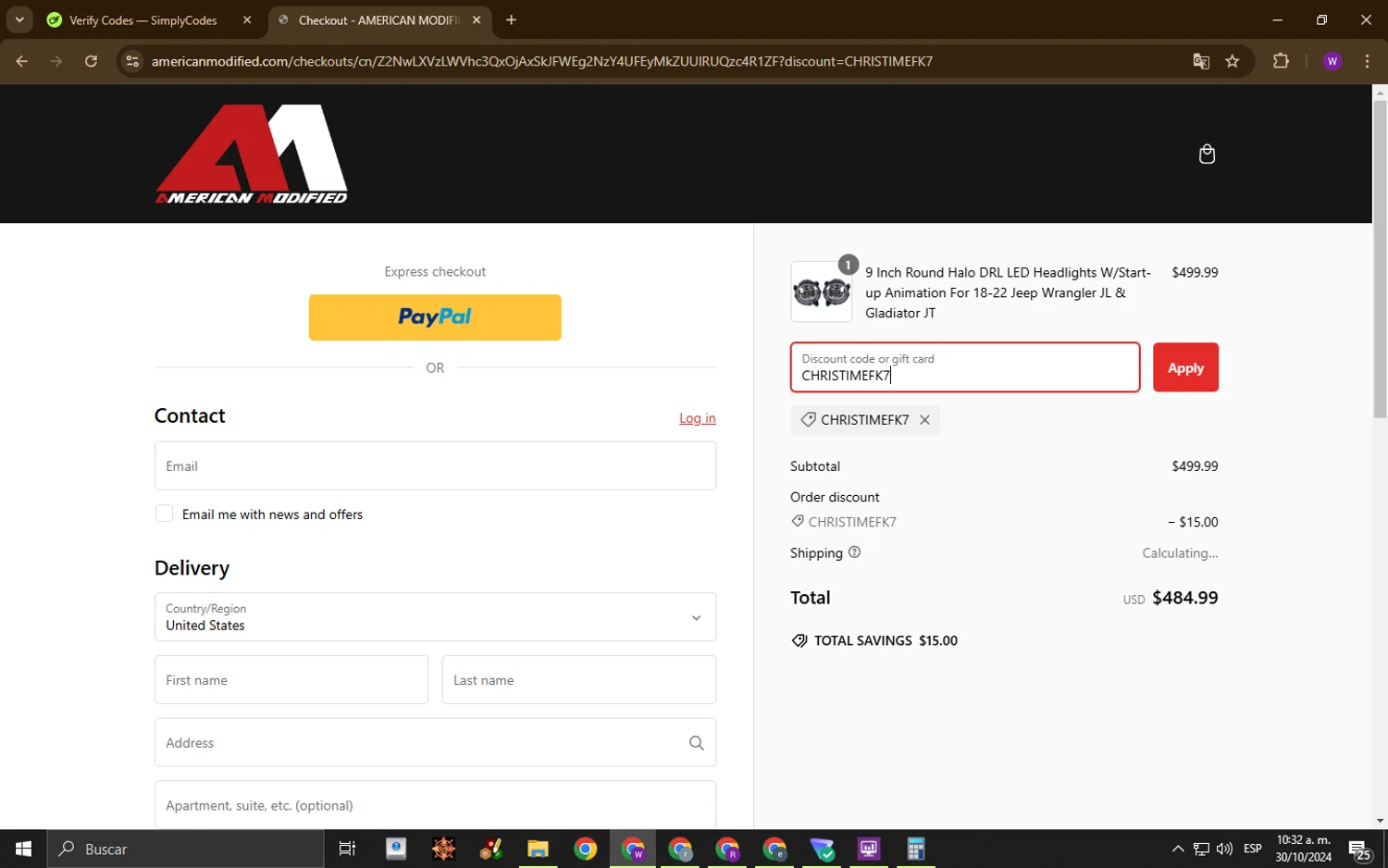Click the Shipping Calculating... text
The height and width of the screenshot is (868, 1388).
[1180, 553]
